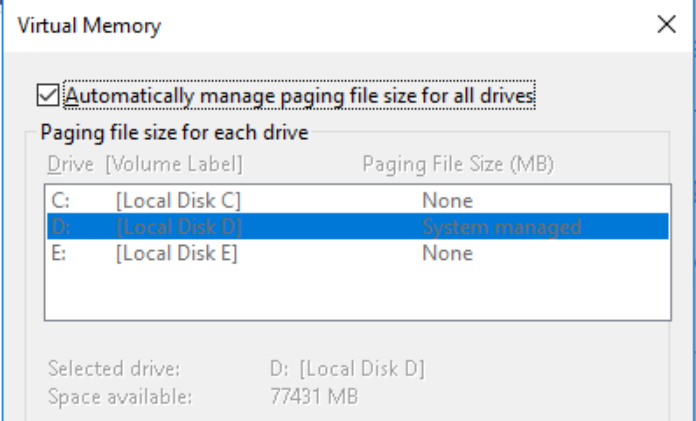The width and height of the screenshot is (696, 421).
Task: Select the D: drive letter in the list
Action: point(59,227)
